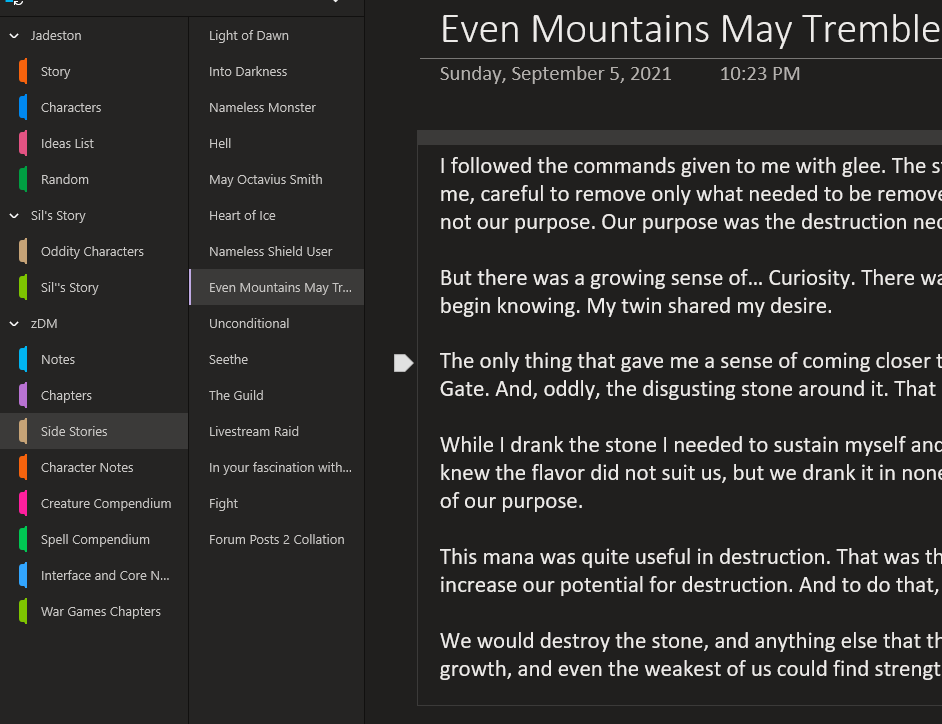Click the Oddity Characters section tab icon
Viewport: 942px width, 724px height.
[x=23, y=252]
